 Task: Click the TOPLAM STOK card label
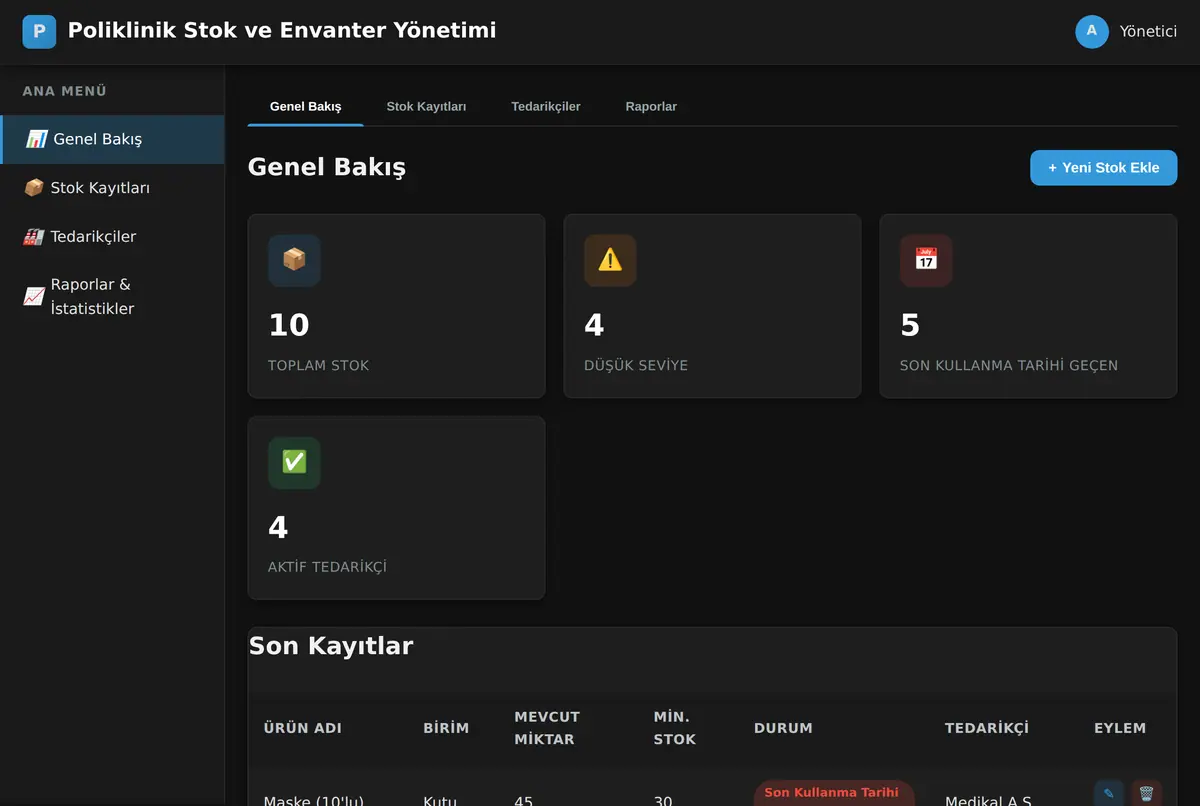319,366
